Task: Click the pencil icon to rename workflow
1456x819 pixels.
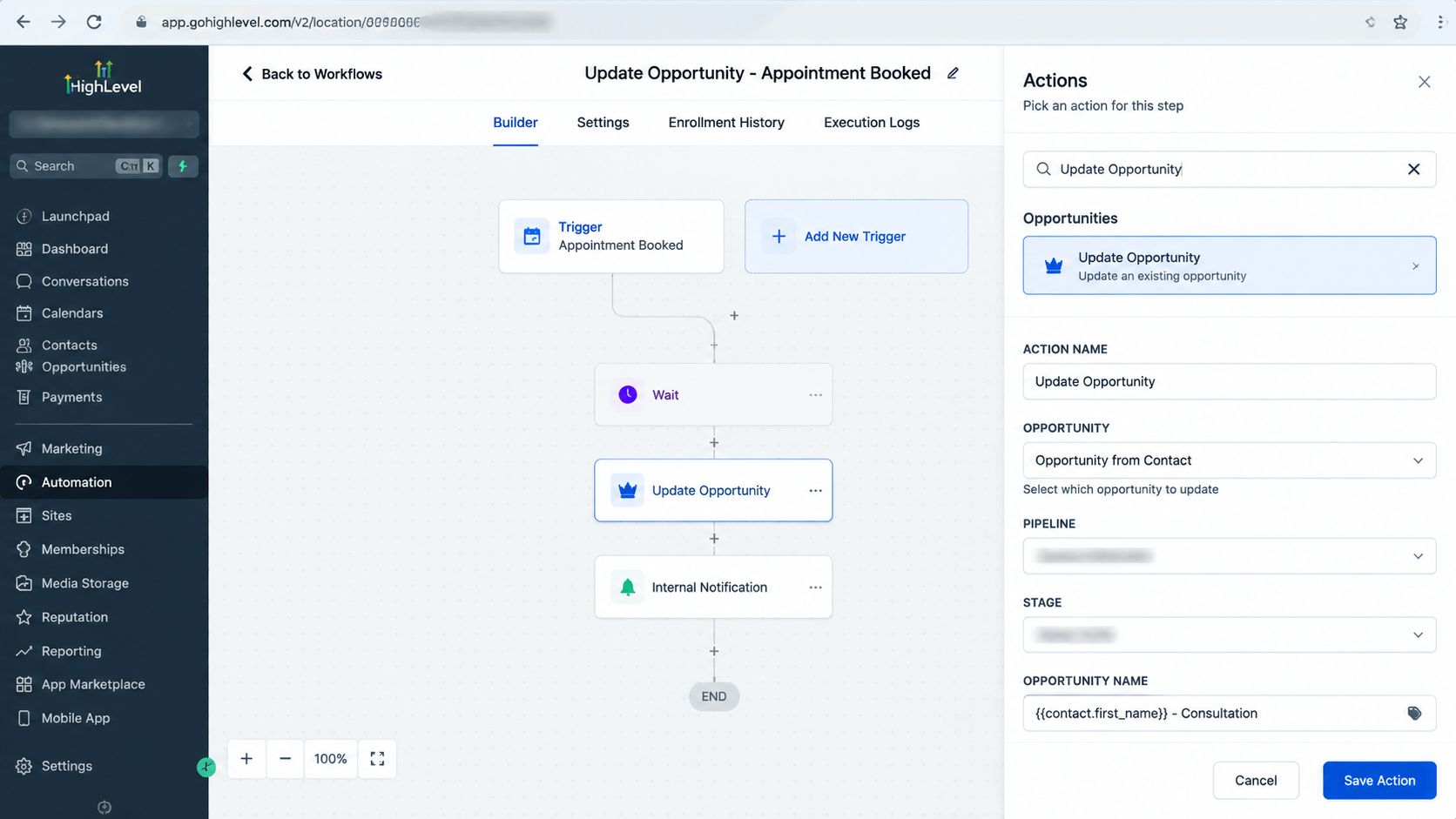Action: (x=953, y=73)
